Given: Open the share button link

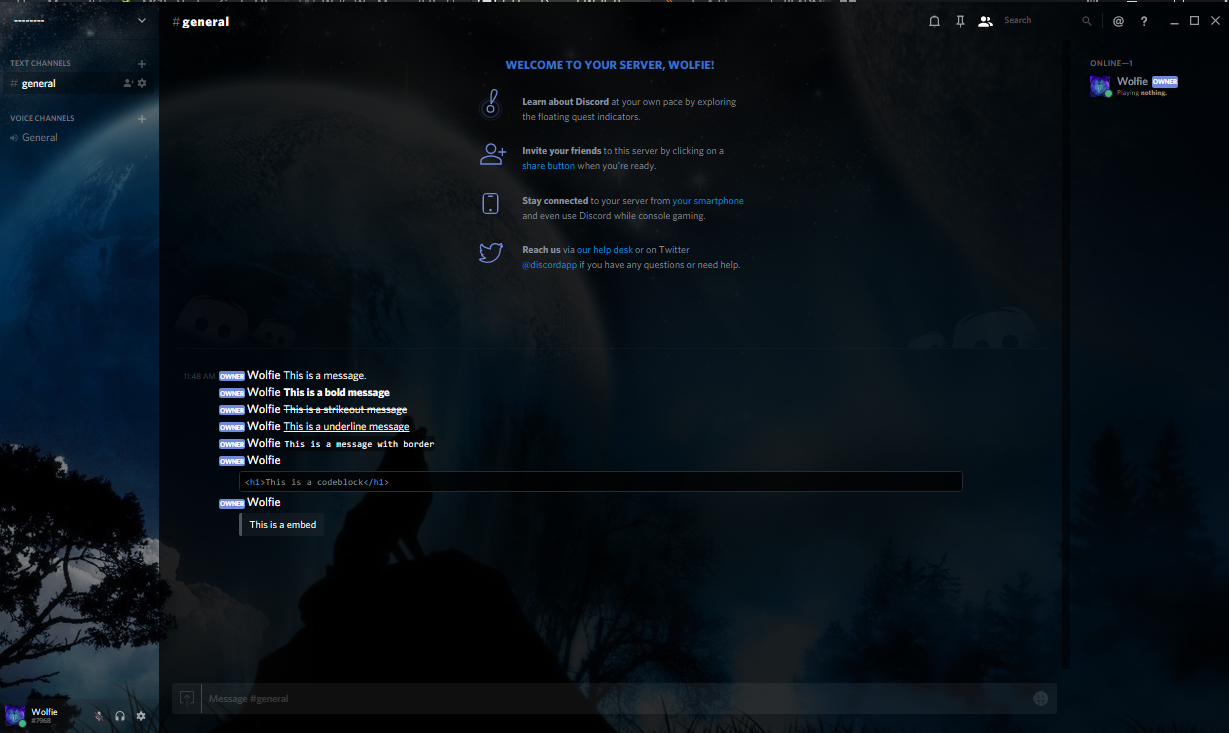Looking at the screenshot, I should (548, 166).
